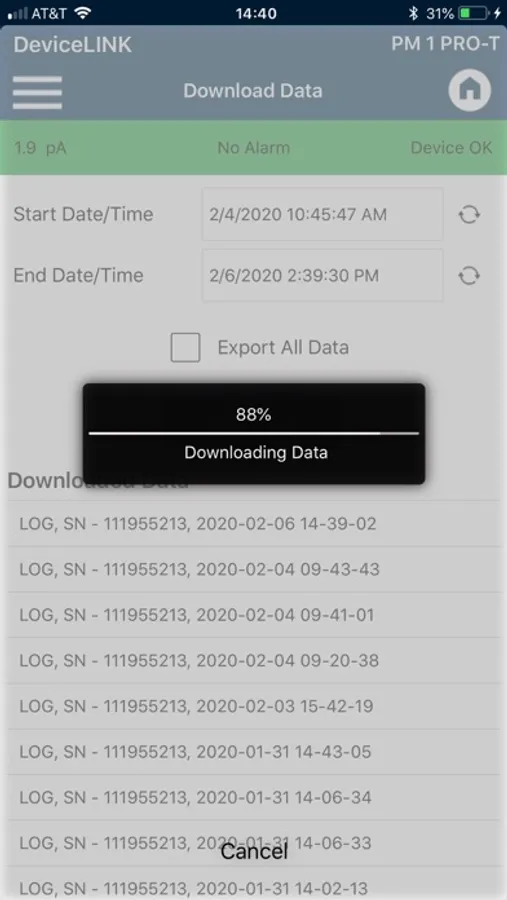
Task: Tap the Wi-Fi signal icon
Action: point(84,13)
